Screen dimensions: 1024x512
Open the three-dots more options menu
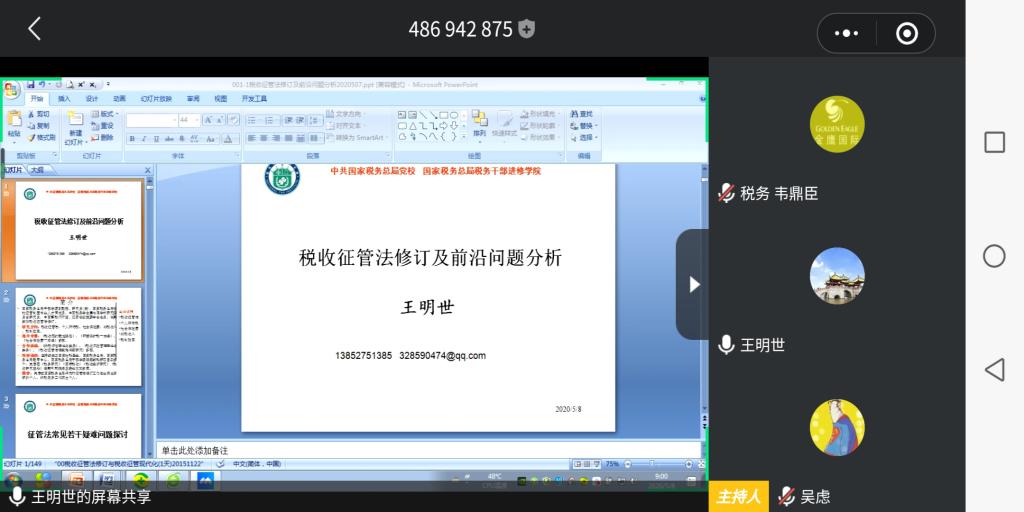[x=846, y=33]
